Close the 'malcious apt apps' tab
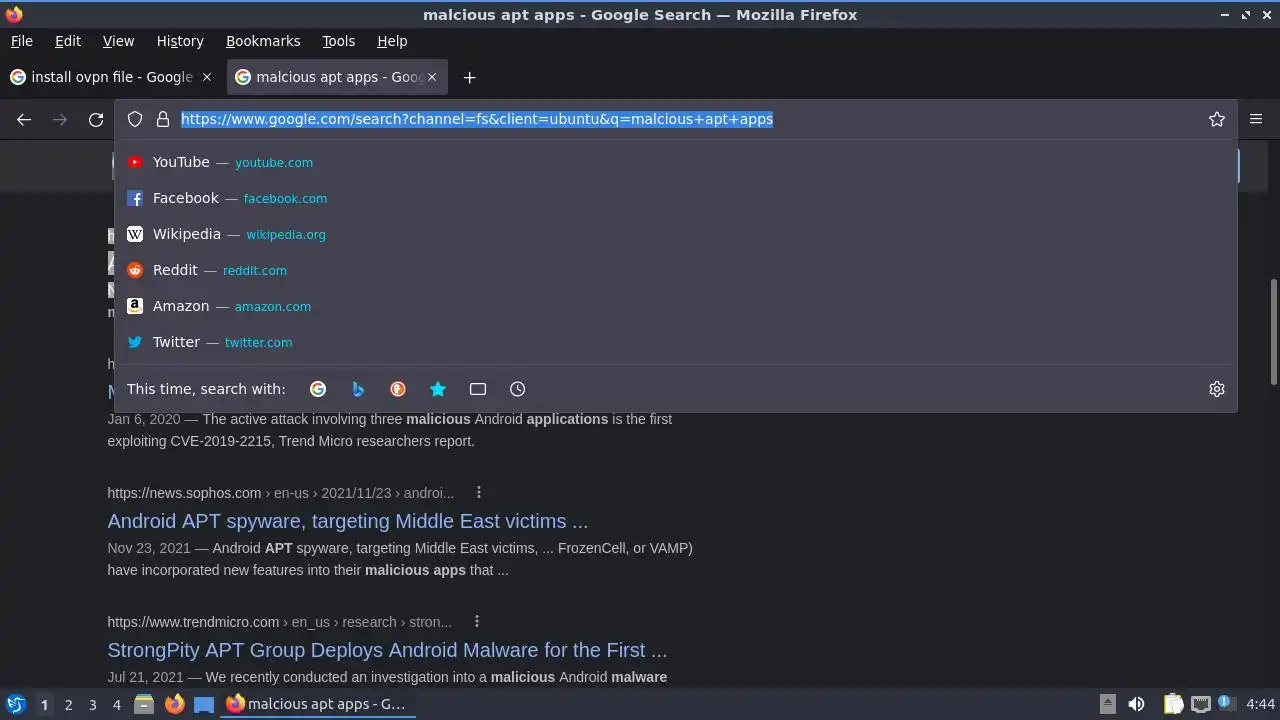The height and width of the screenshot is (720, 1280). pos(432,77)
